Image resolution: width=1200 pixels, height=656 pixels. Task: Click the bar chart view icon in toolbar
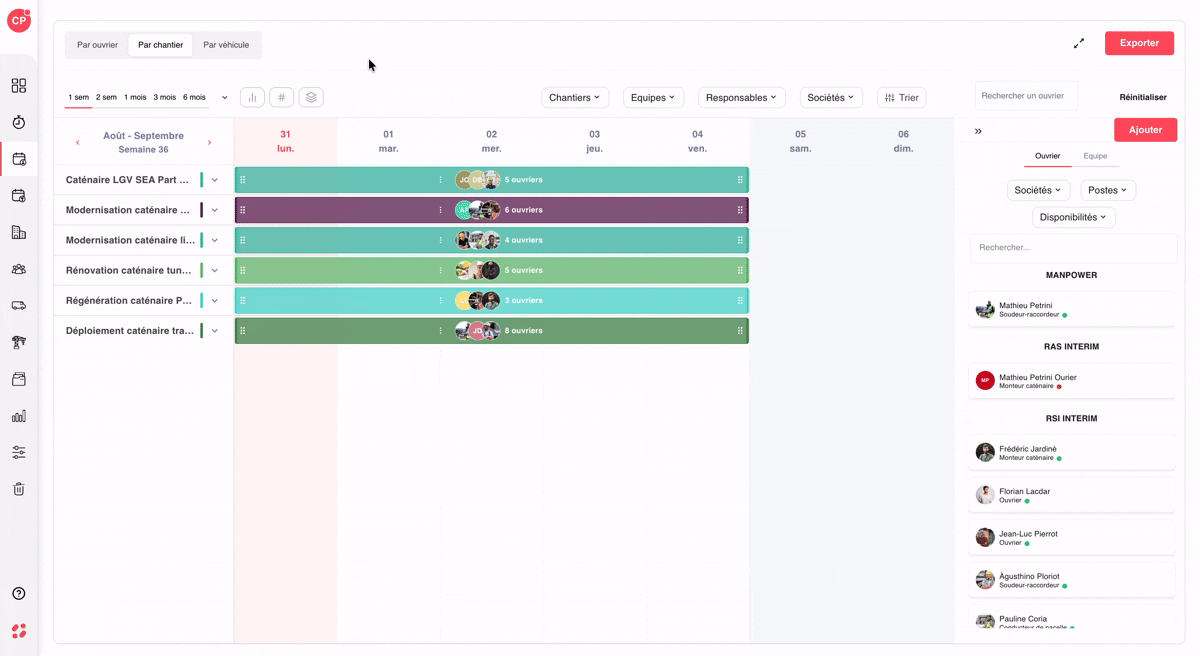click(x=252, y=97)
